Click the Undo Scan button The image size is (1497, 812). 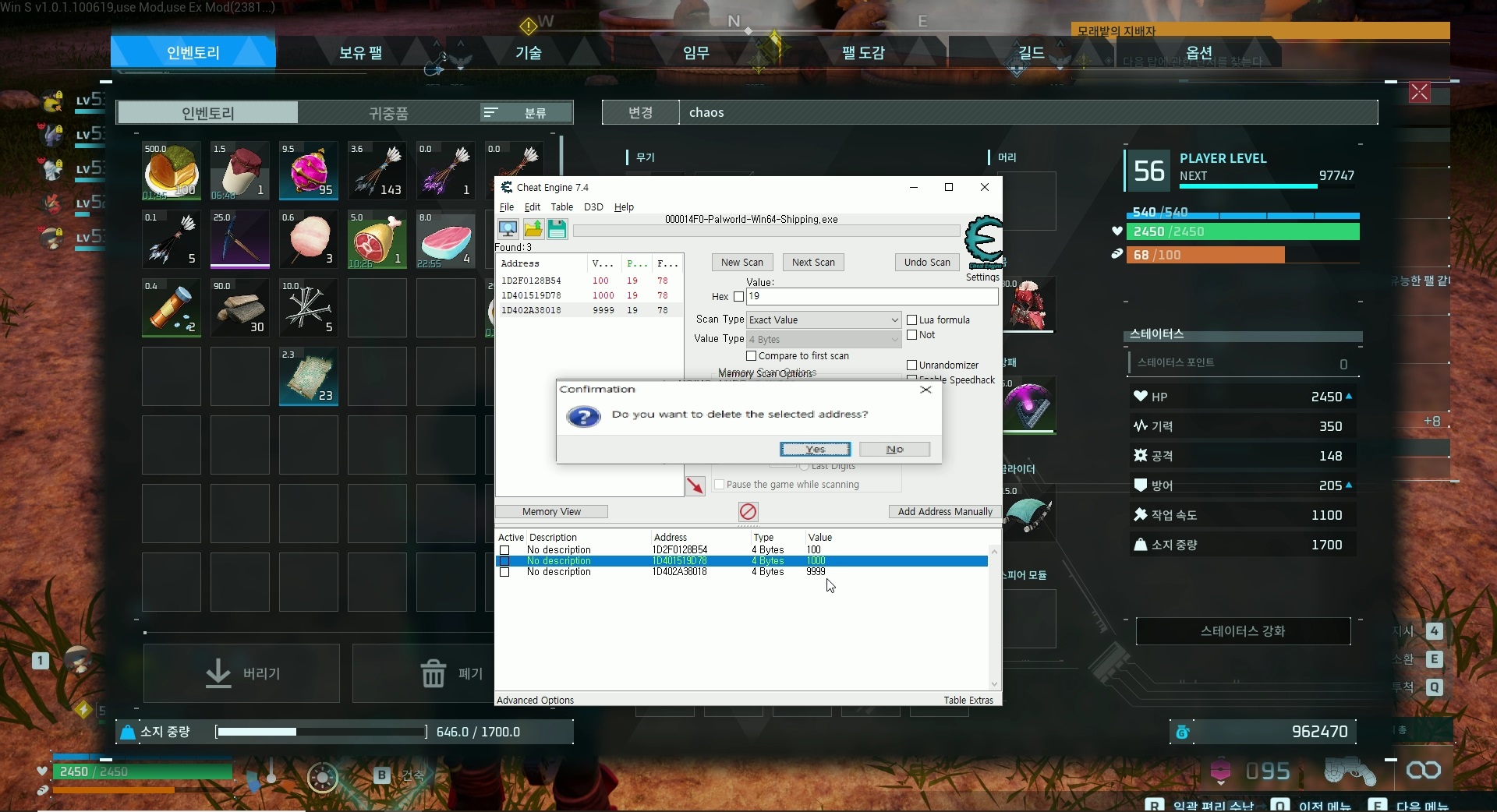pyautogui.click(x=927, y=263)
